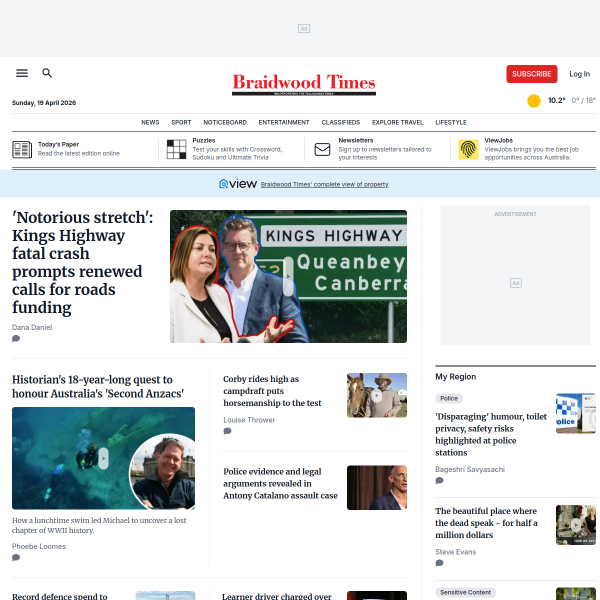This screenshot has width=600, height=600.
Task: Open comments on Second Anzacs article
Action: (16, 558)
